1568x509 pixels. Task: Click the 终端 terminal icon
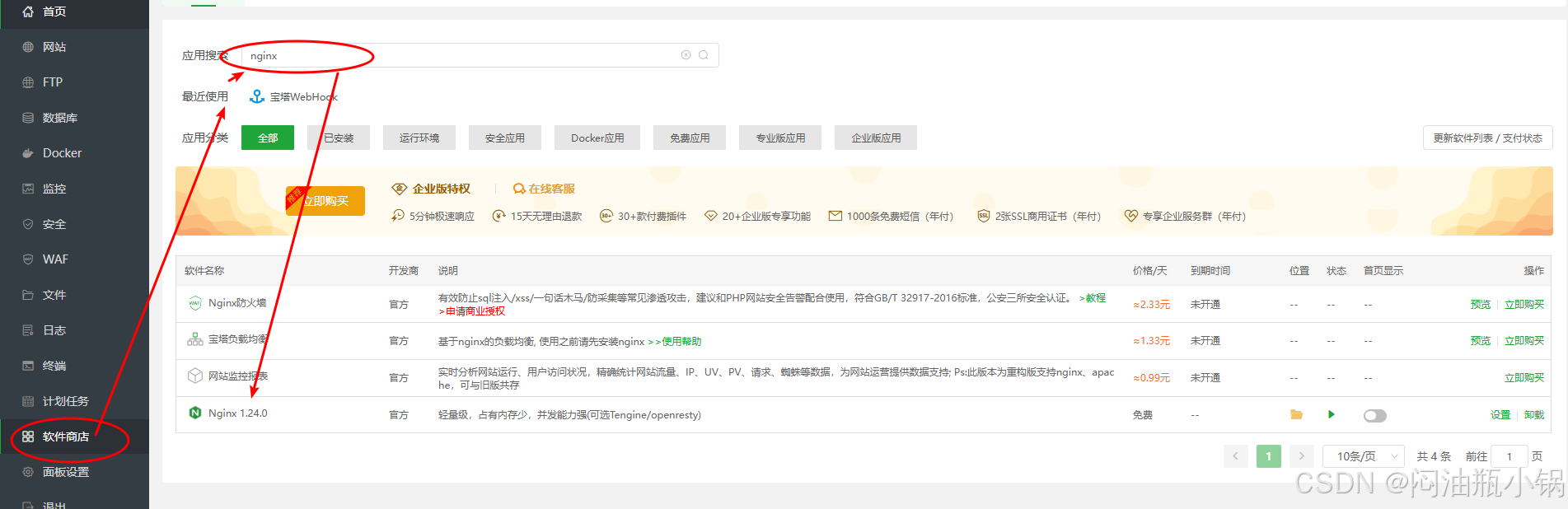click(x=28, y=366)
